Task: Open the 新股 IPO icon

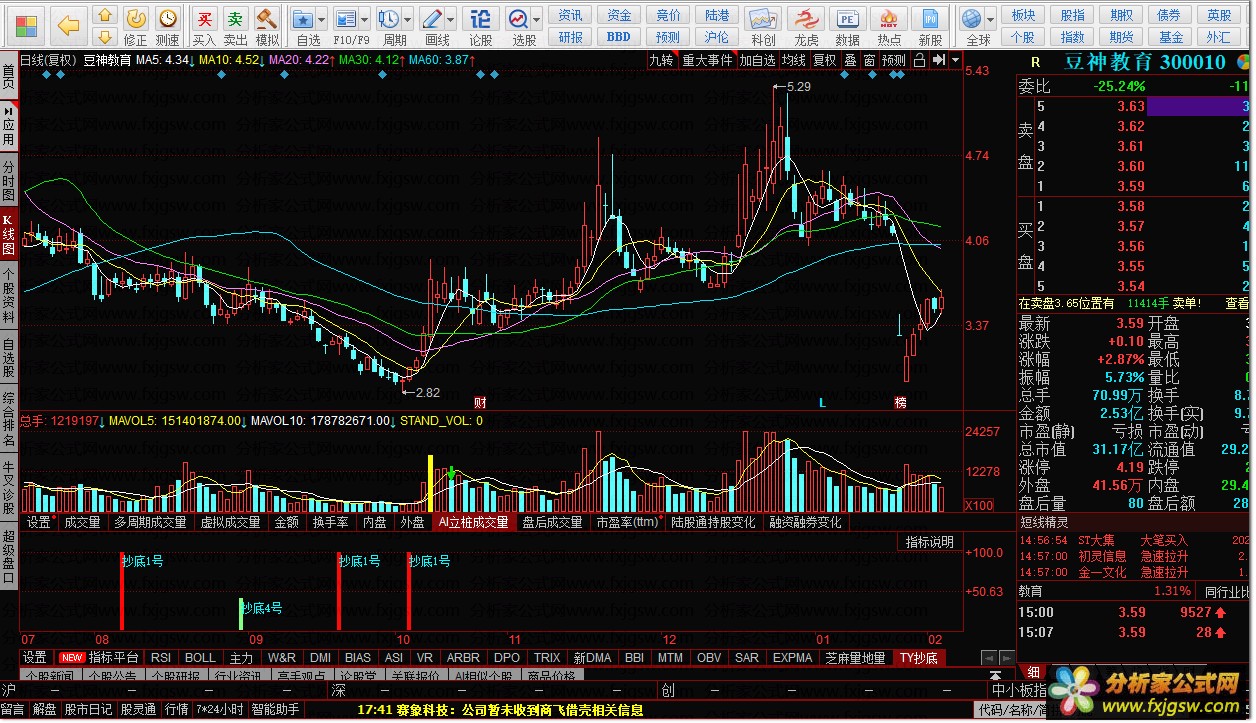Action: (930, 18)
